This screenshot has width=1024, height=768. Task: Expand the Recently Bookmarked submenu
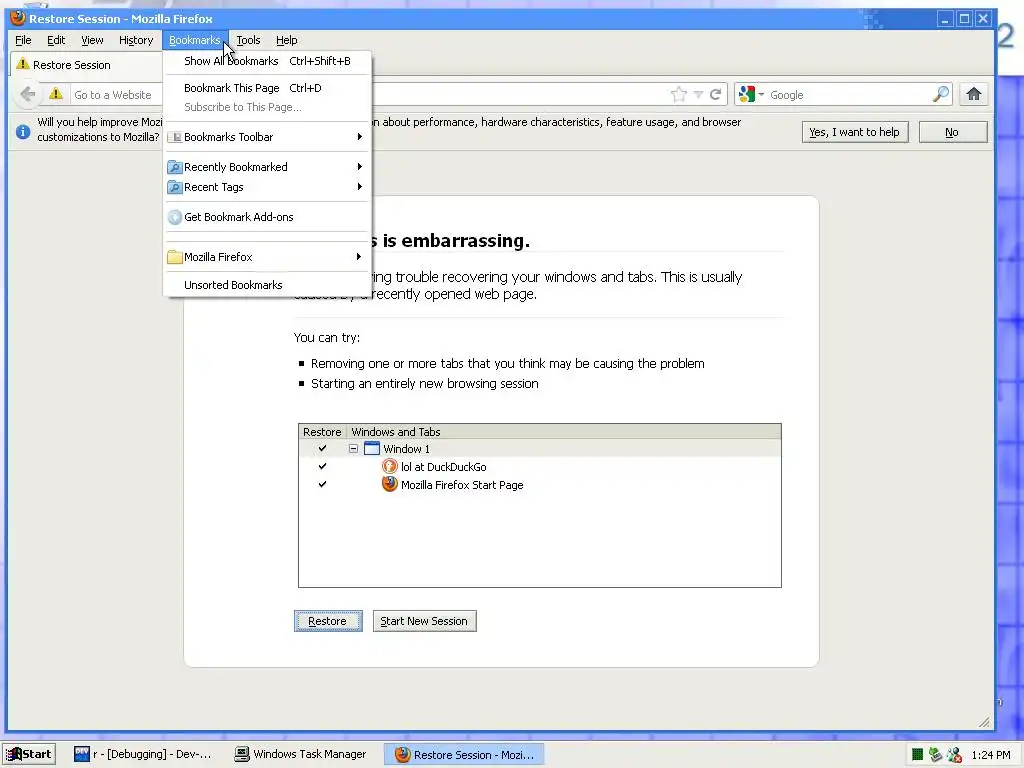click(359, 167)
